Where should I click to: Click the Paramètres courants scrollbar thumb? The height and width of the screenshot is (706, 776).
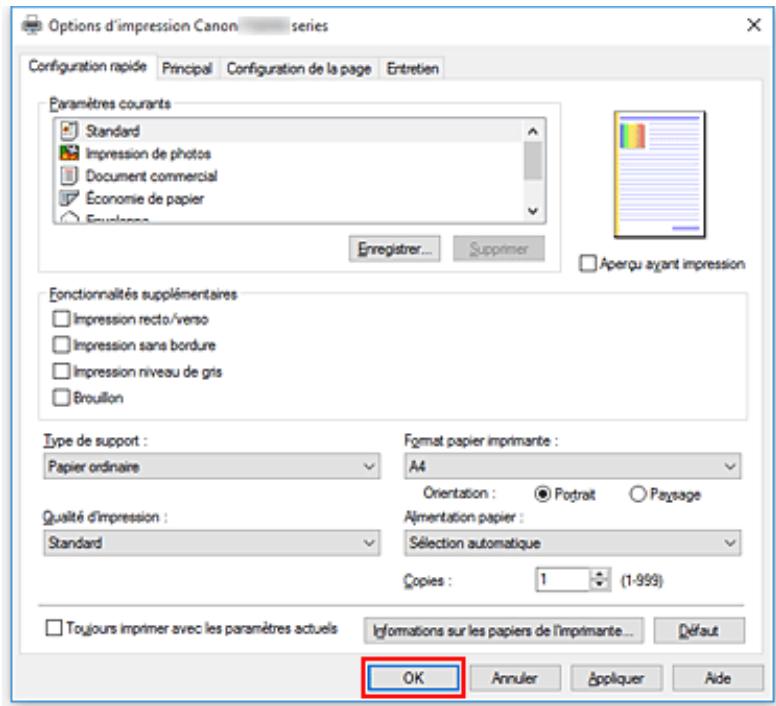pos(533,160)
